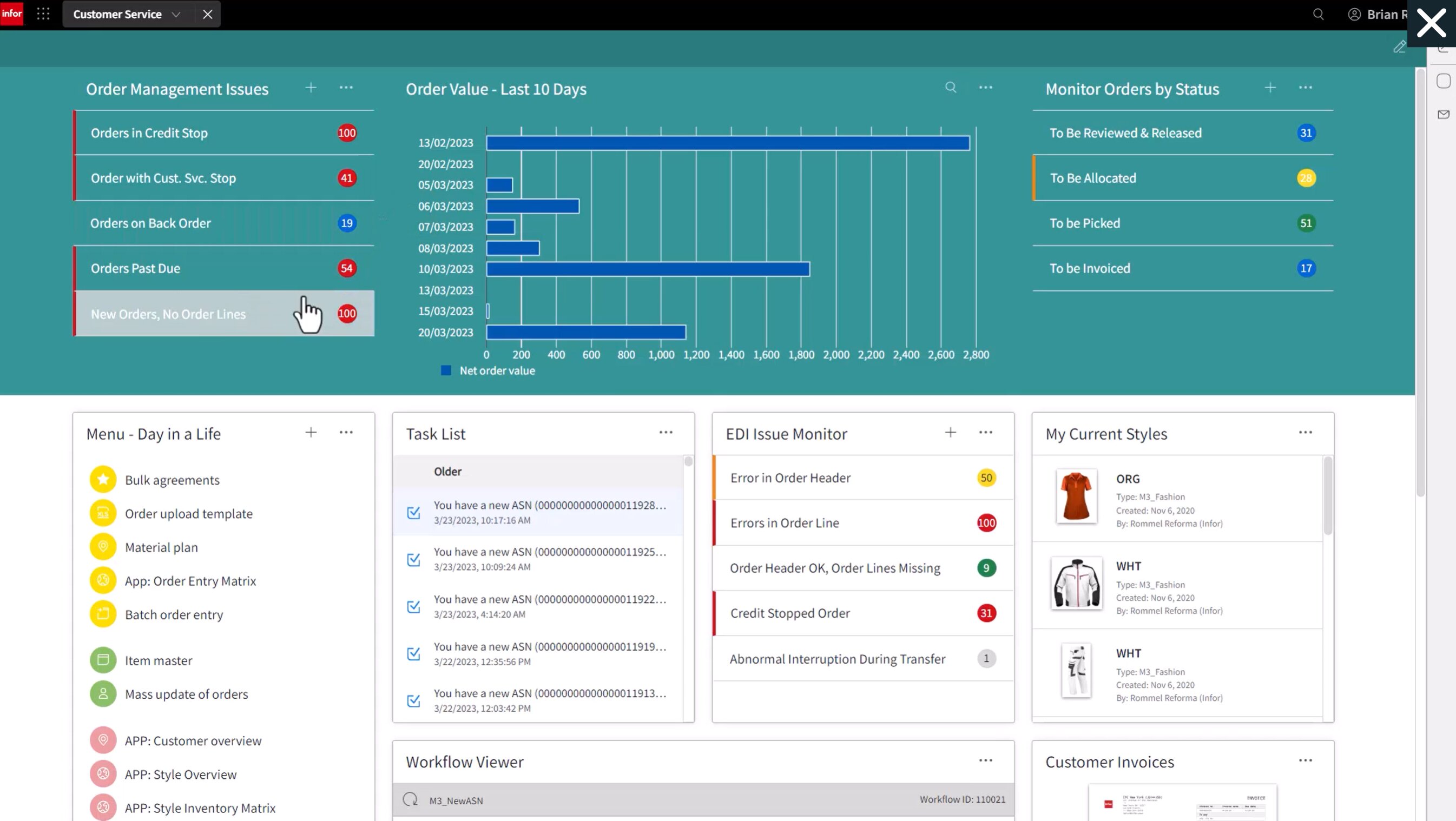Open Monitor Orders by Status more menu
Image resolution: width=1456 pixels, height=821 pixels.
pos(1305,88)
